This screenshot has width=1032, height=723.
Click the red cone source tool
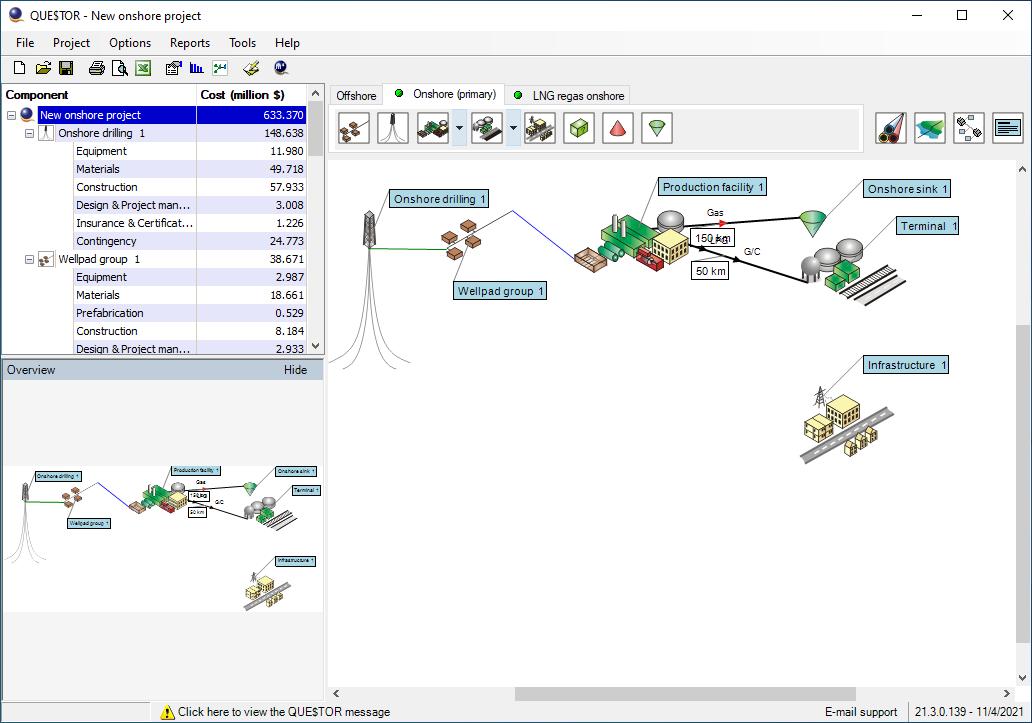coord(617,128)
